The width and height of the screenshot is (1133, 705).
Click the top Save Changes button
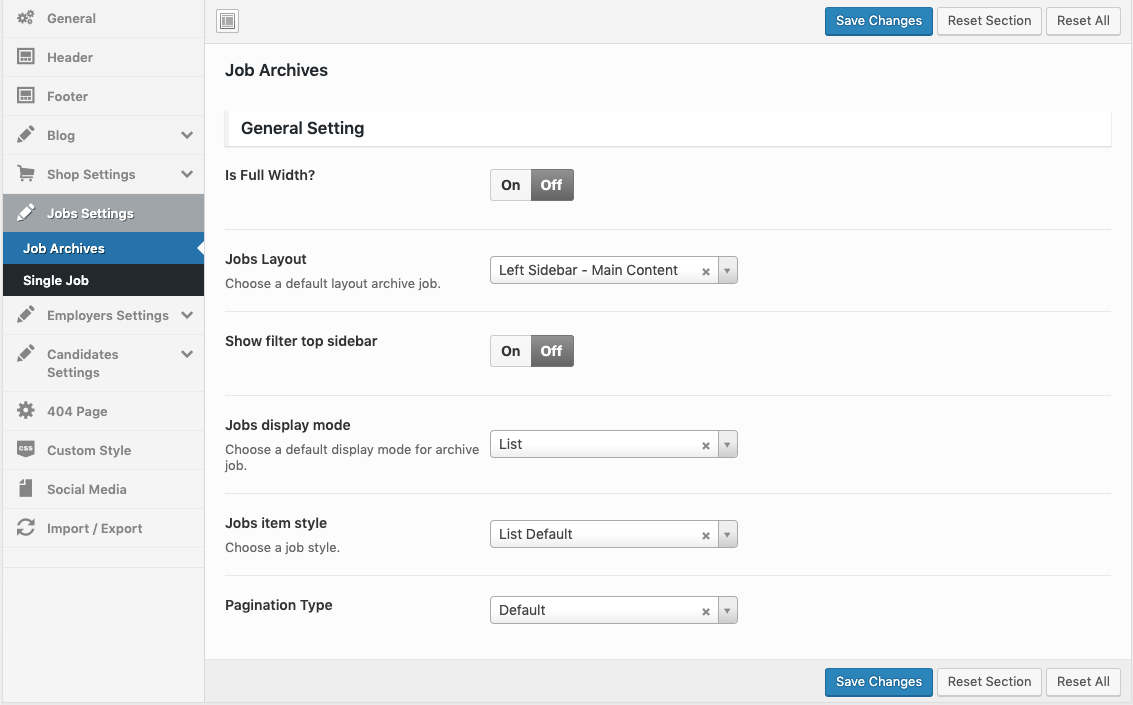(x=878, y=21)
